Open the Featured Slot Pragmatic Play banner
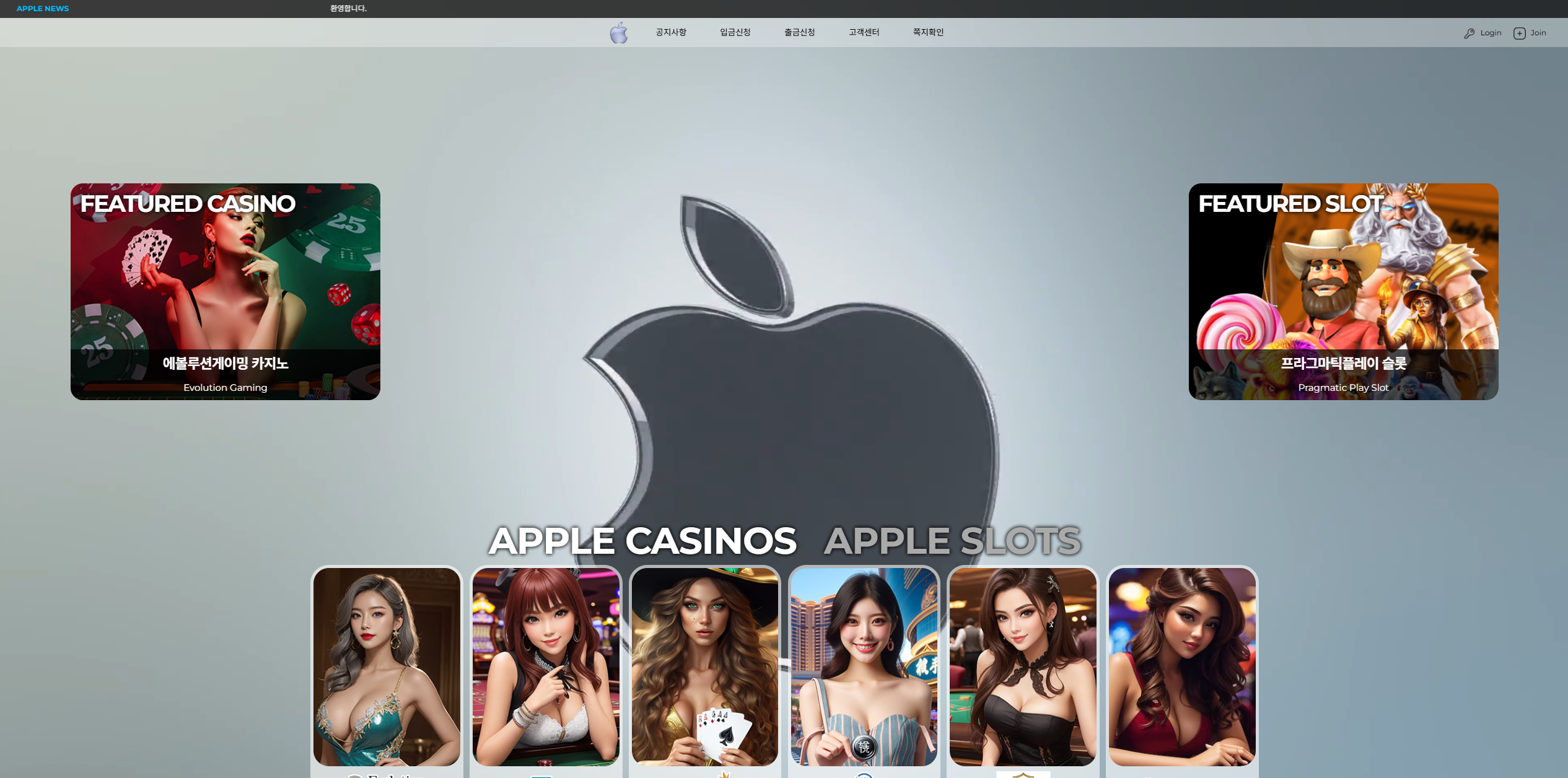Viewport: 1568px width, 778px height. point(1343,291)
